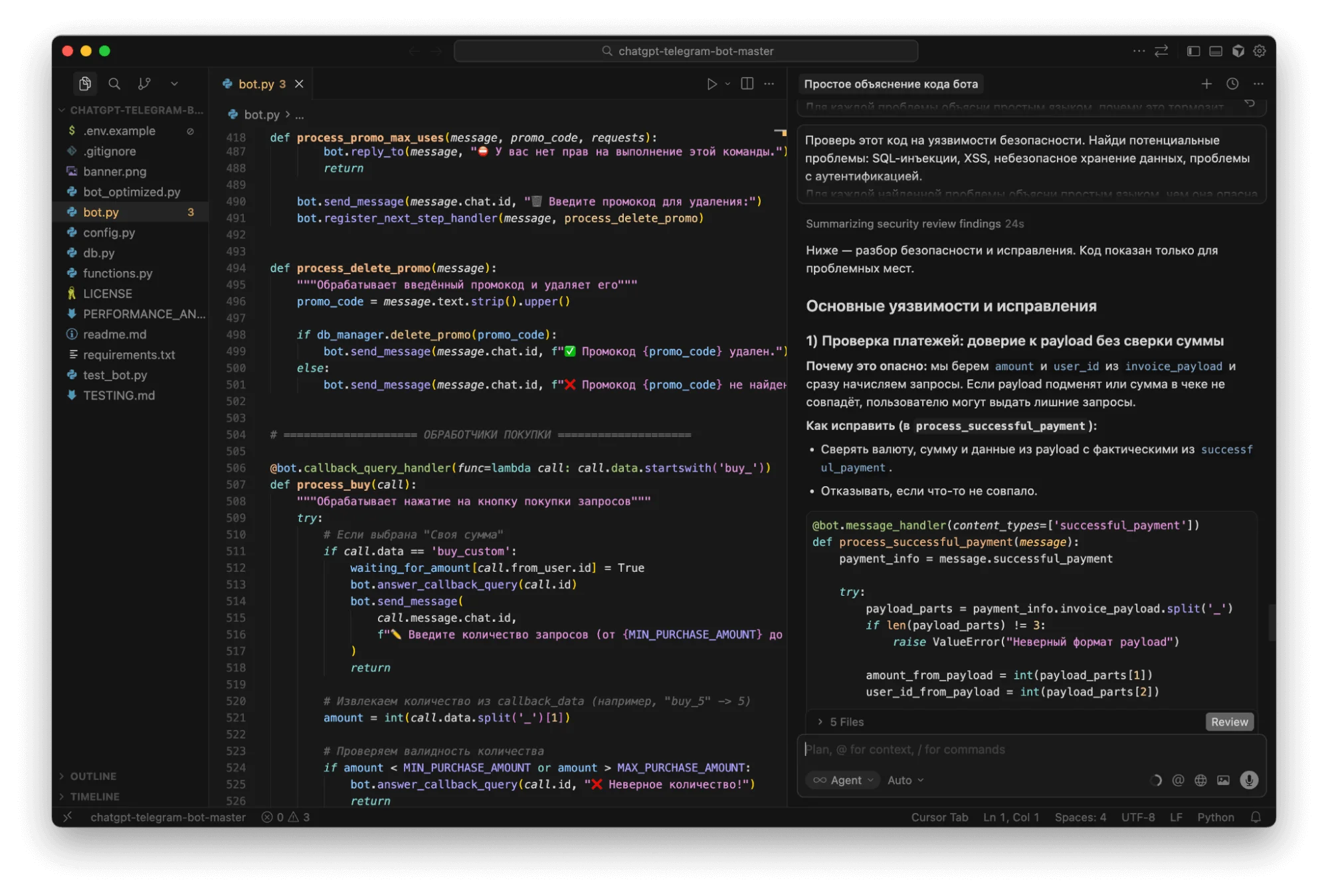Toggle web search globe icon
The image size is (1328, 896).
[1200, 780]
